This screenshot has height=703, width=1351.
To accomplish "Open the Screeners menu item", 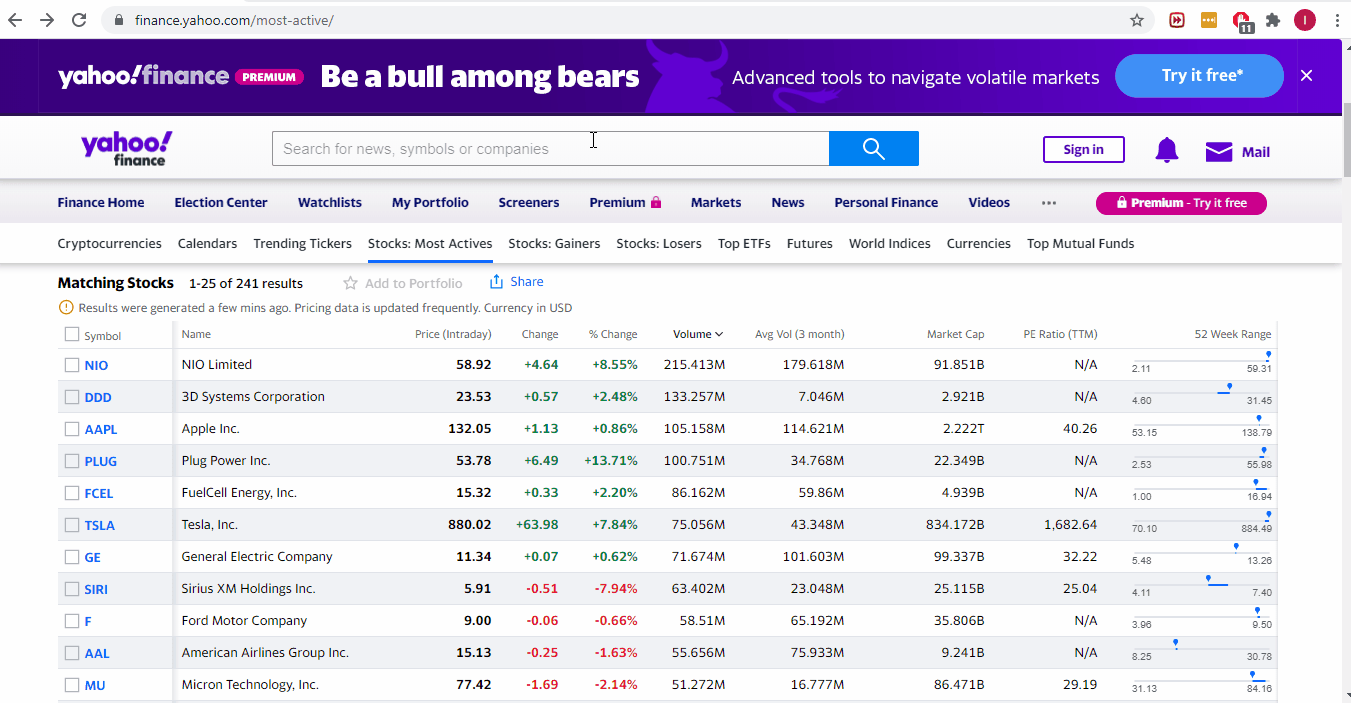I will tap(529, 203).
